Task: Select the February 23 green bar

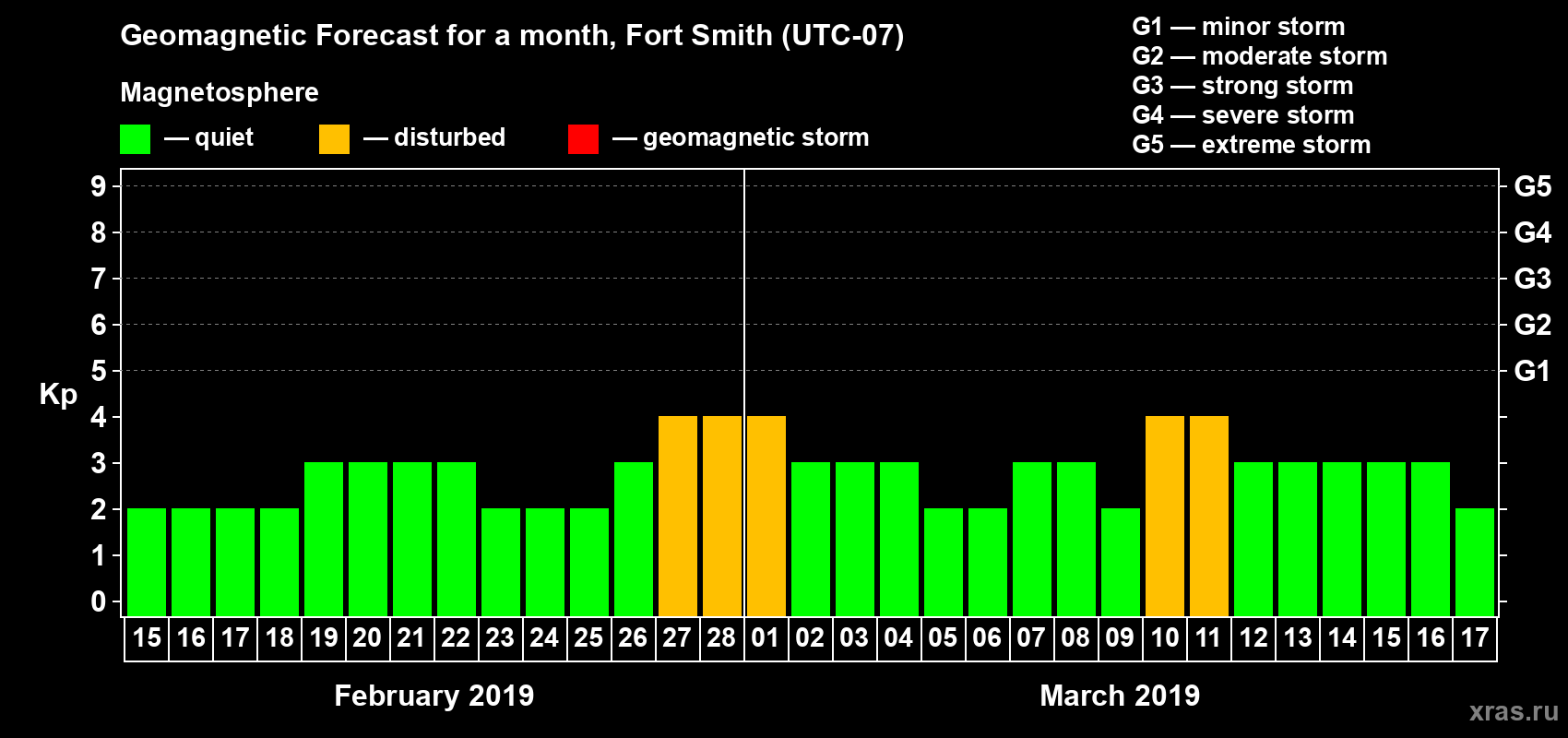Action: pos(501,562)
